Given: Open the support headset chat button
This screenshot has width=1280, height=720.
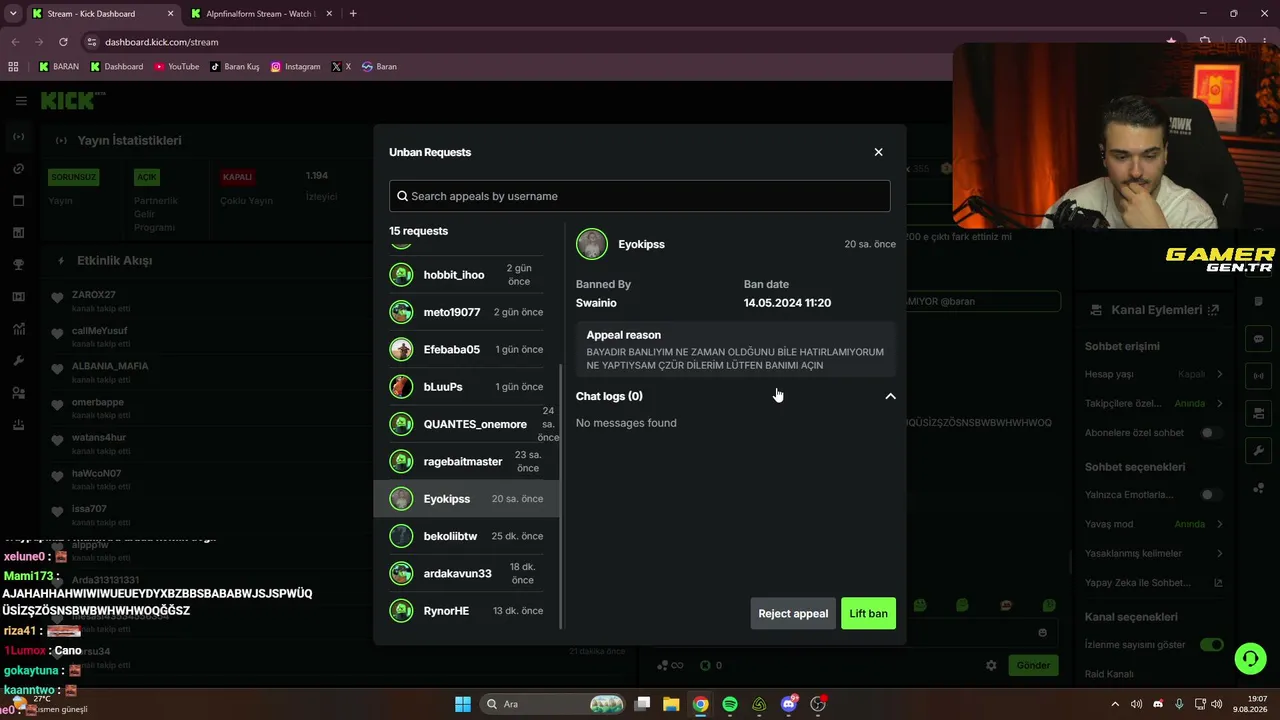Looking at the screenshot, I should click(x=1250, y=658).
